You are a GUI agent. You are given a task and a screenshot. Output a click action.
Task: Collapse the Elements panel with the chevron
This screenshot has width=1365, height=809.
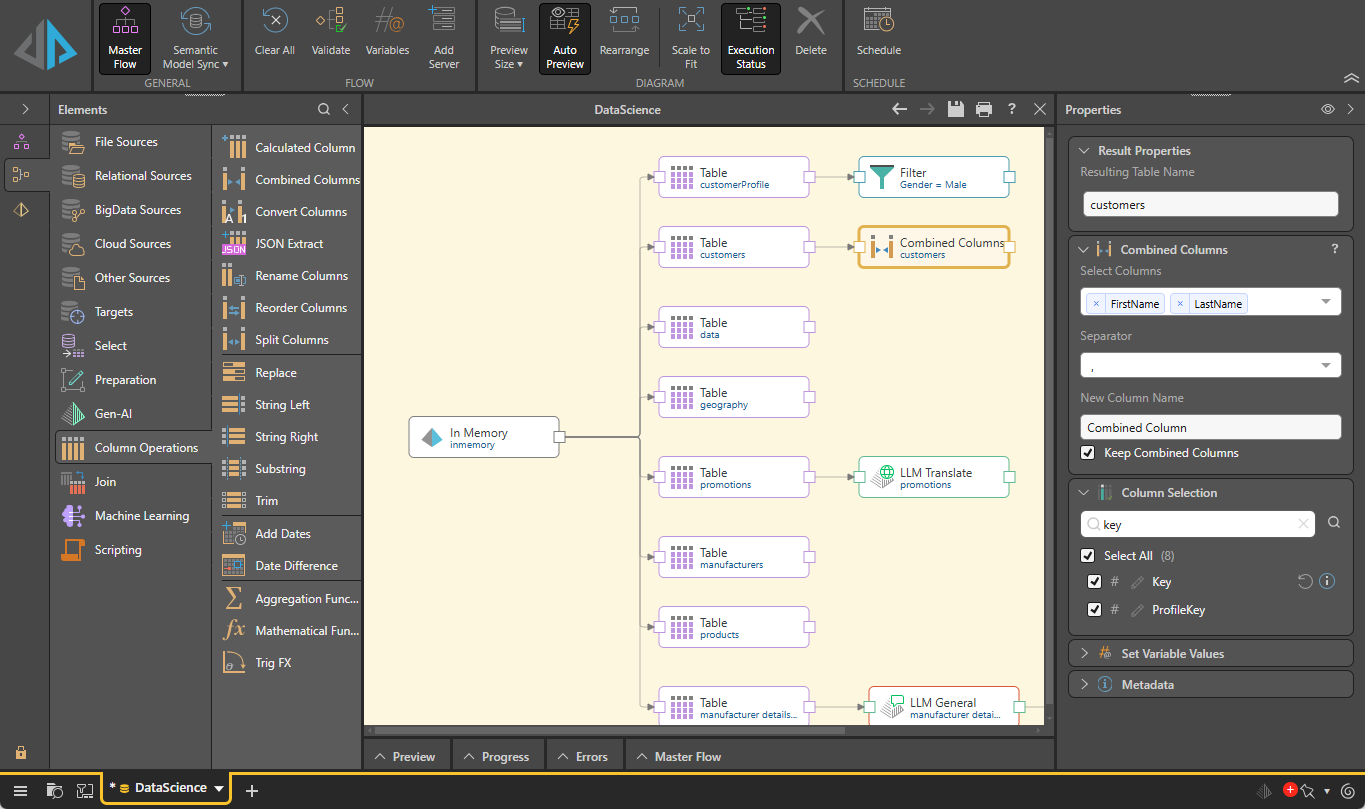[x=345, y=110]
